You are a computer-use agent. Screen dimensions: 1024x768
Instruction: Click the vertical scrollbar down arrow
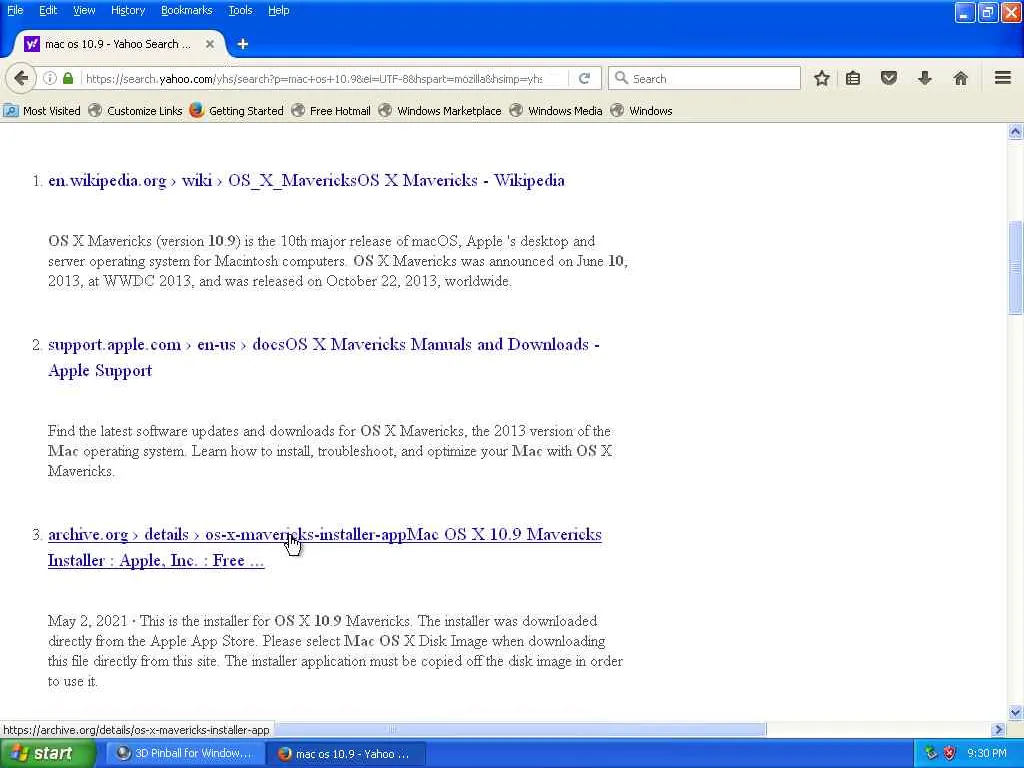(1015, 712)
